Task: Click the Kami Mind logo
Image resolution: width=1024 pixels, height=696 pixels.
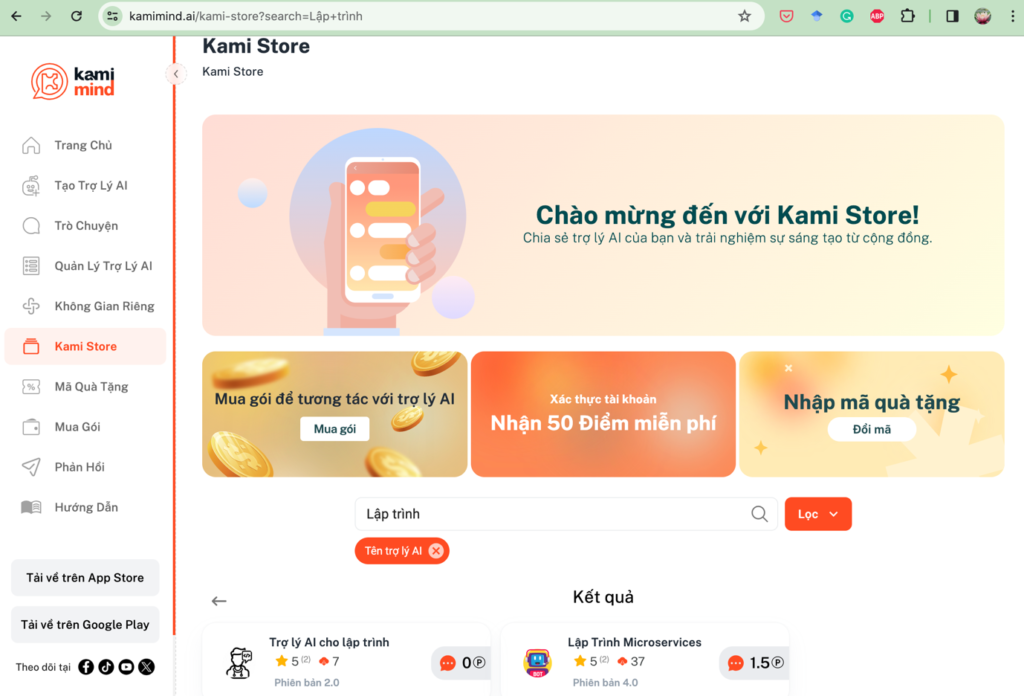Action: (x=72, y=82)
